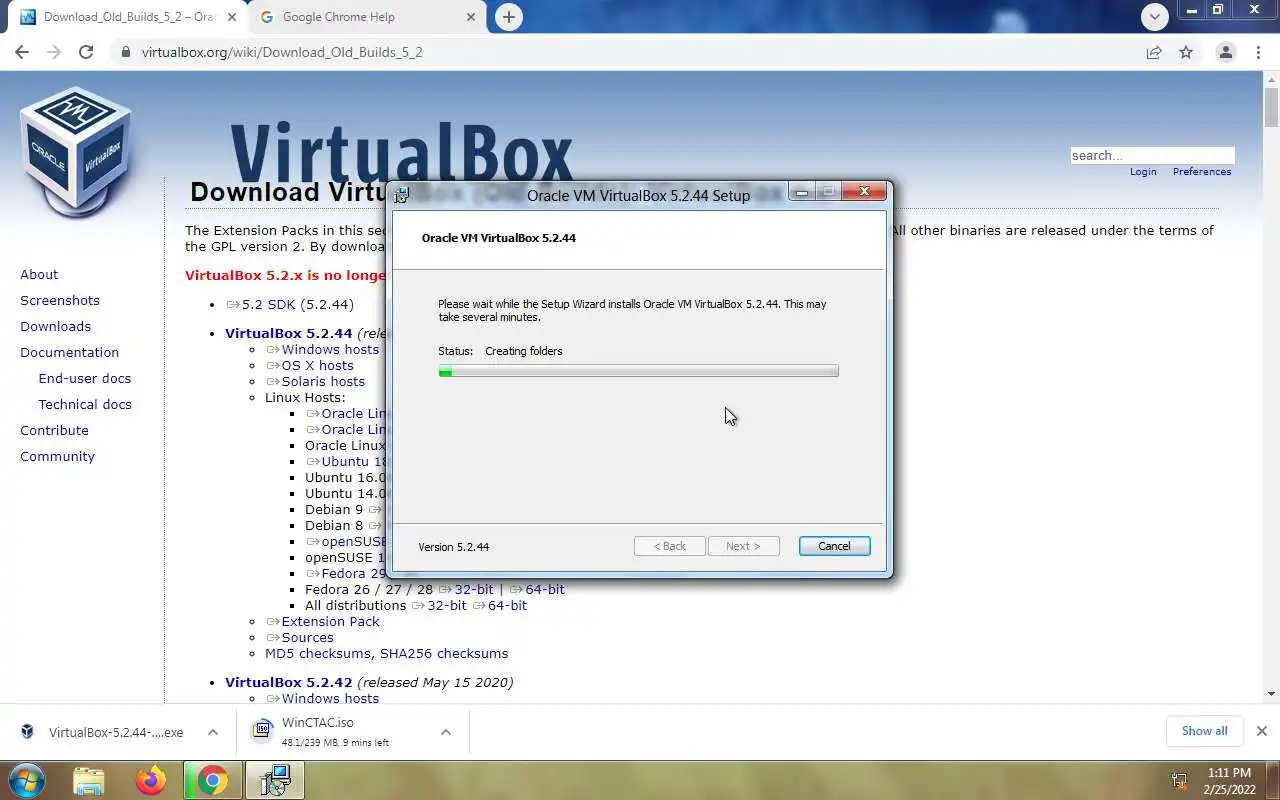
Task: Minimize the VirtualBox Setup dialog
Action: click(802, 192)
